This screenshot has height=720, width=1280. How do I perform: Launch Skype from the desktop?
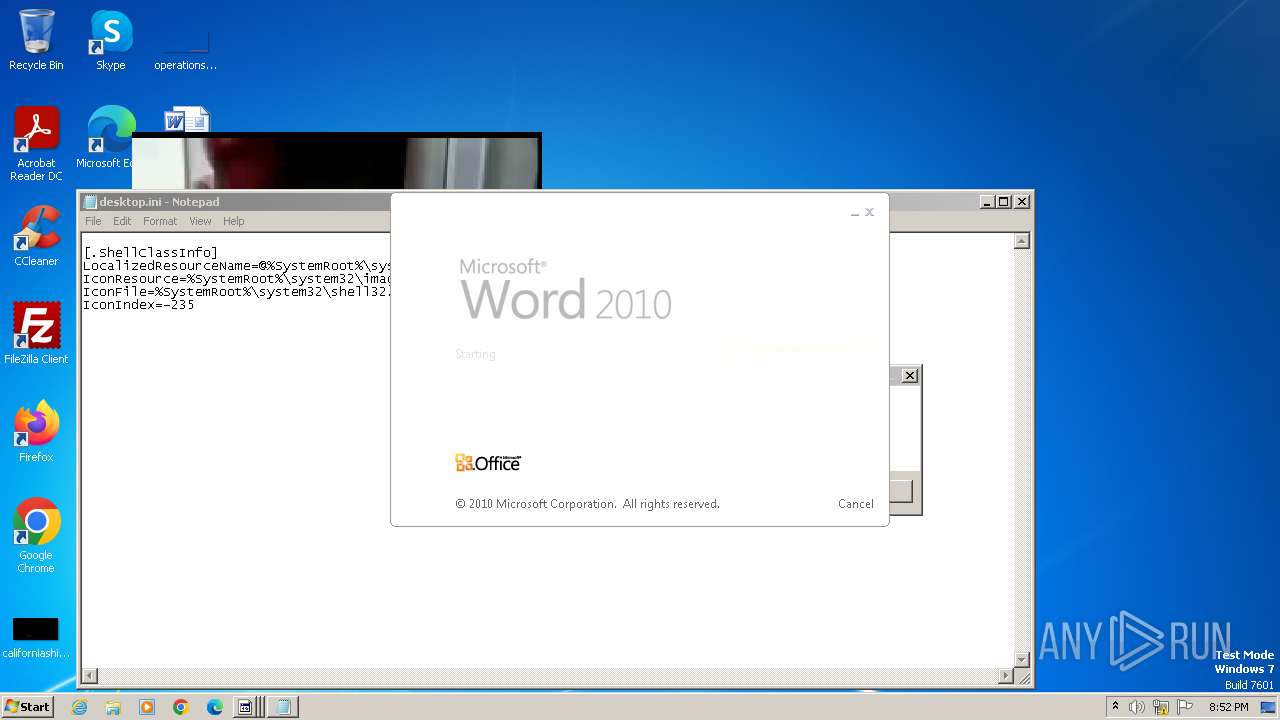[111, 41]
